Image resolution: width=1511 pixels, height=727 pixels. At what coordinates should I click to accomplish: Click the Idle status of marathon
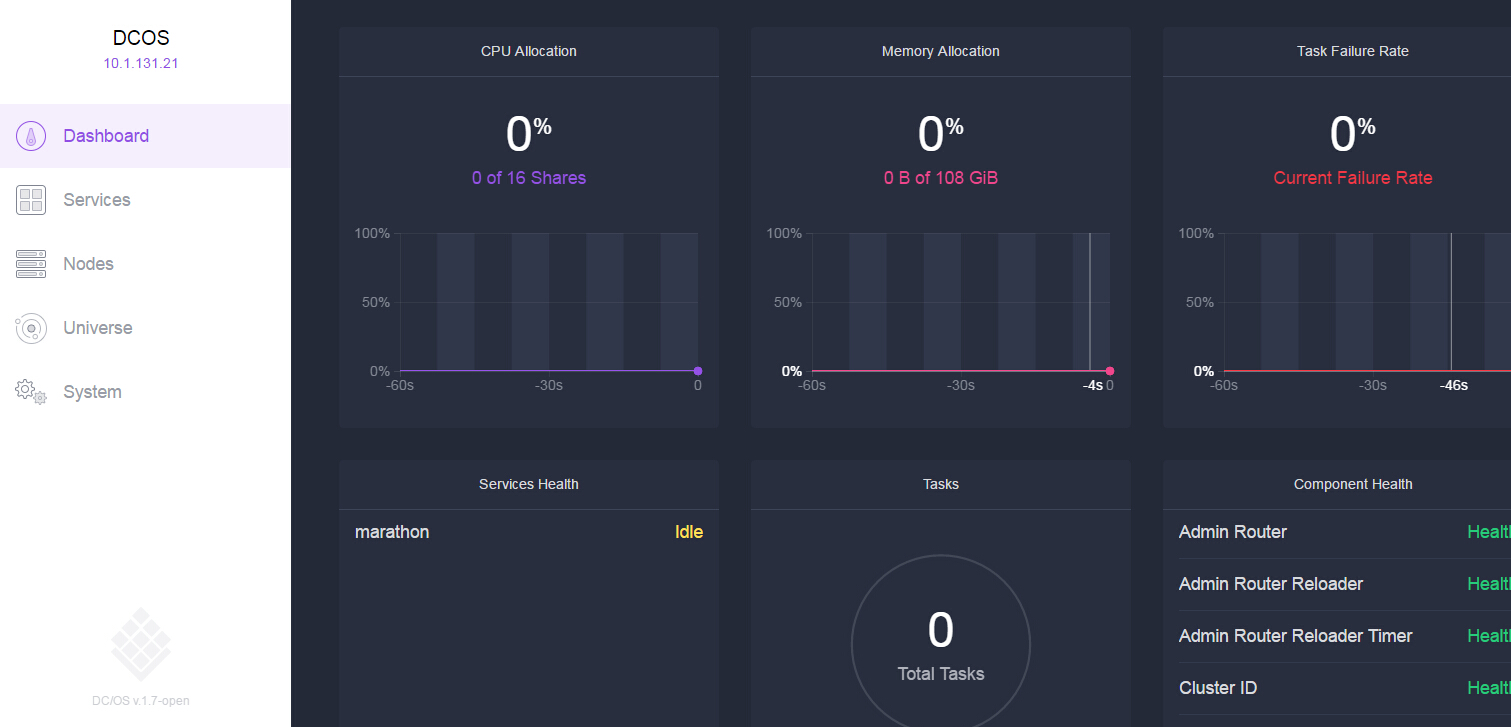[x=689, y=532]
